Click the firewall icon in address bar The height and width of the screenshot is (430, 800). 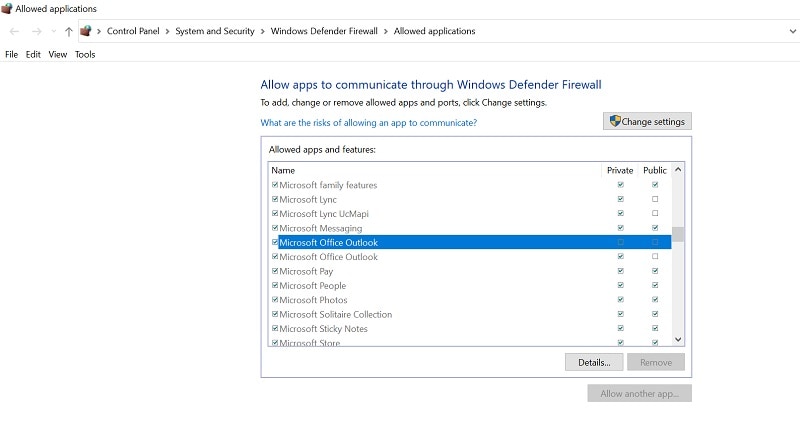[86, 31]
